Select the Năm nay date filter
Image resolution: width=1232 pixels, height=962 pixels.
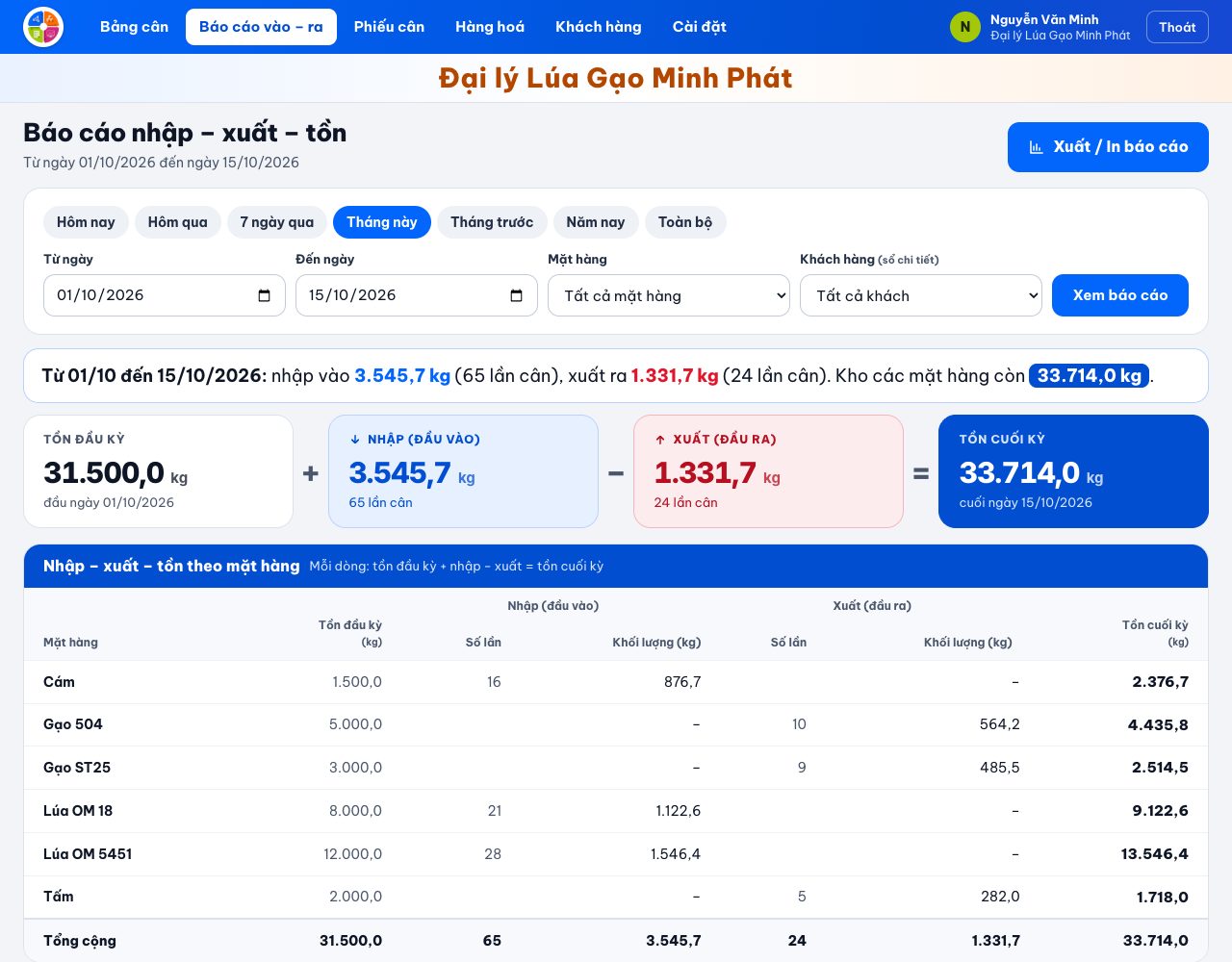(596, 222)
